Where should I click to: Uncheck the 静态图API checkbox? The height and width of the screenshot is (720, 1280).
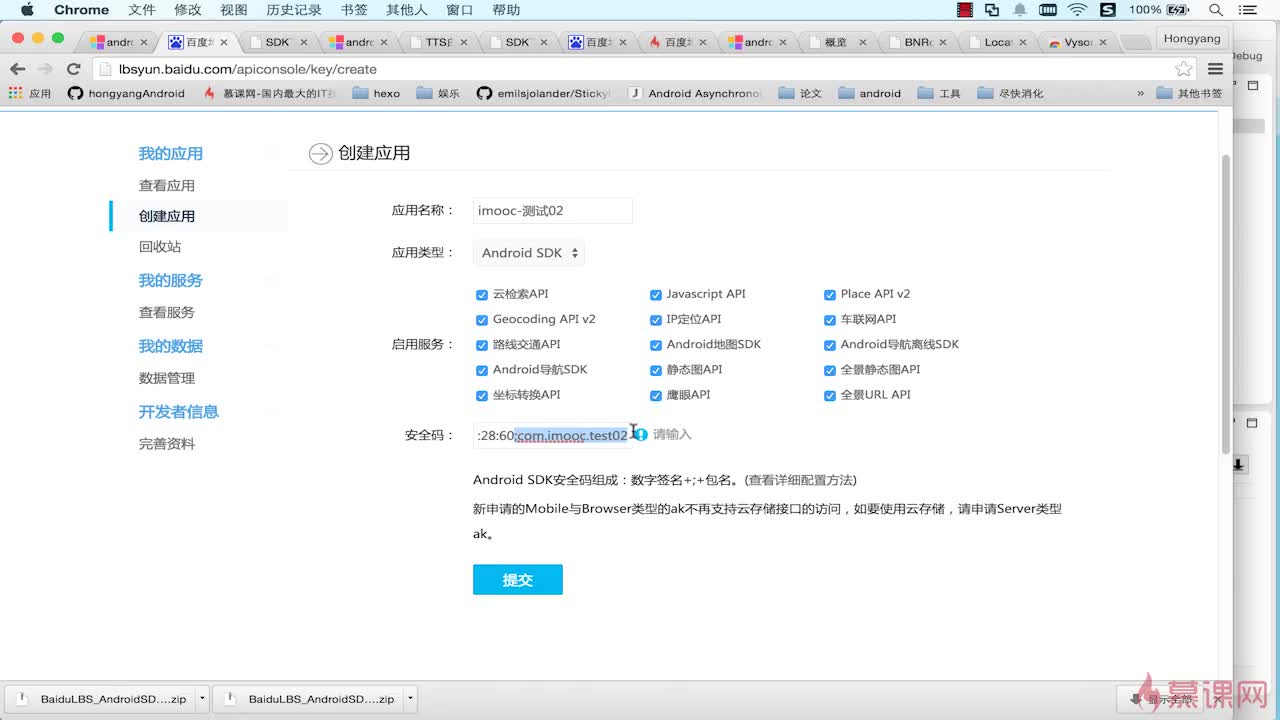tap(656, 370)
